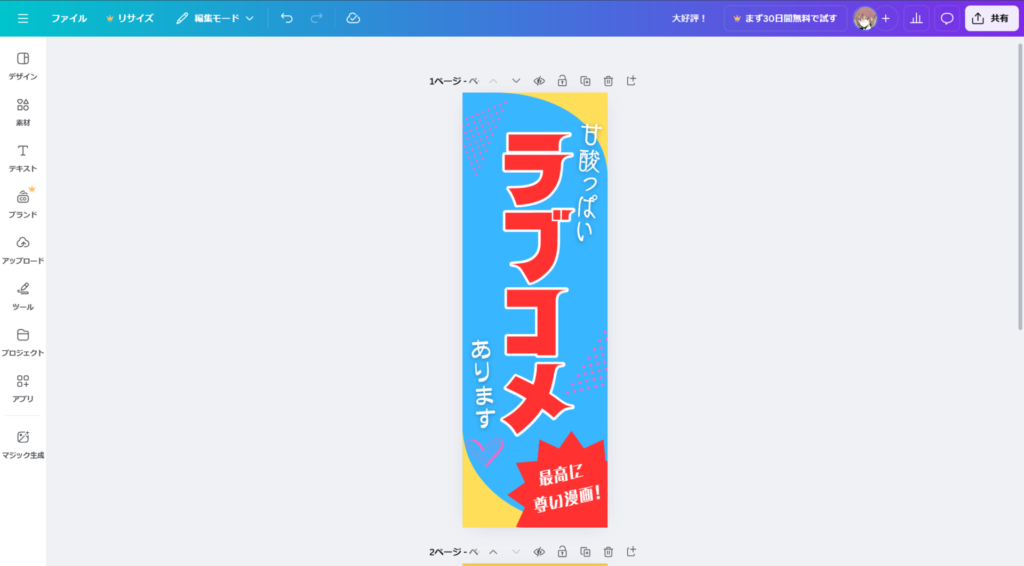The width and height of the screenshot is (1024, 566).
Task: Open the 素材 elements panel
Action: point(23,112)
